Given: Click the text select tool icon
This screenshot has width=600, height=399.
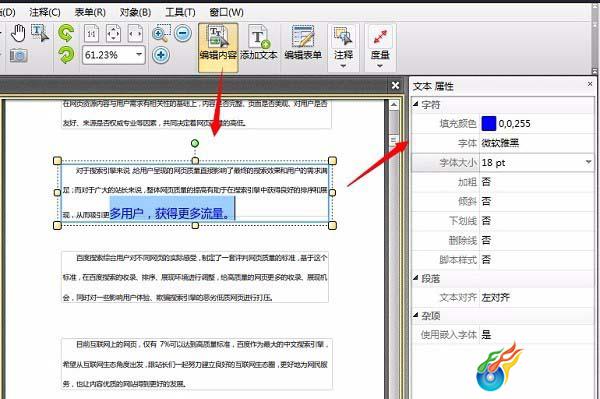Looking at the screenshot, I should [x=40, y=33].
